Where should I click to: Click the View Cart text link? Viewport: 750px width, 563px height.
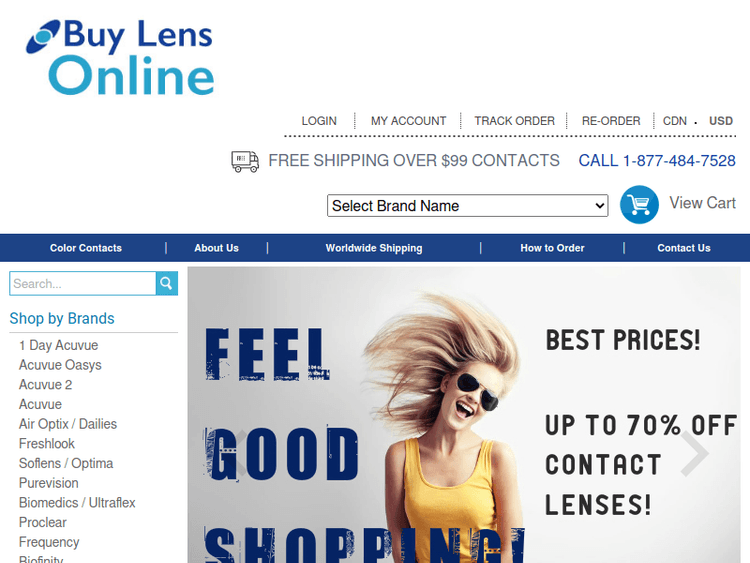(702, 203)
